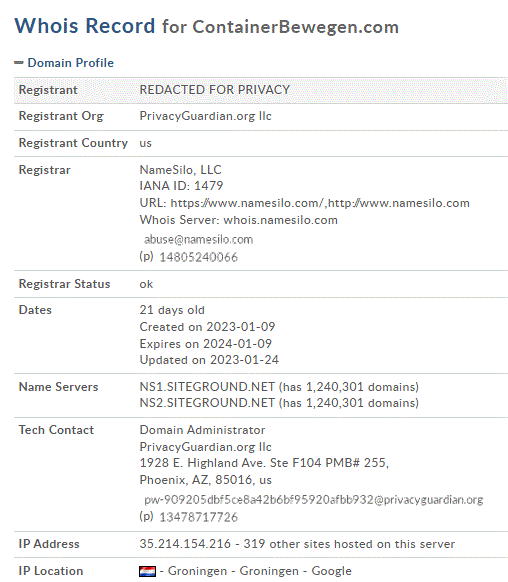Image resolution: width=508 pixels, height=582 pixels.
Task: Click the privacyguardian.org tech contact email
Action: 314,500
